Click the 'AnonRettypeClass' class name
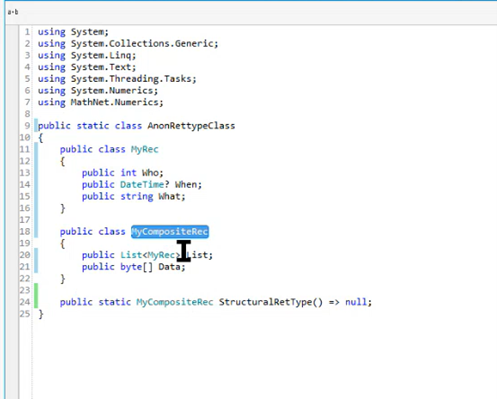Screen dimensions: 497x399 click(191, 126)
